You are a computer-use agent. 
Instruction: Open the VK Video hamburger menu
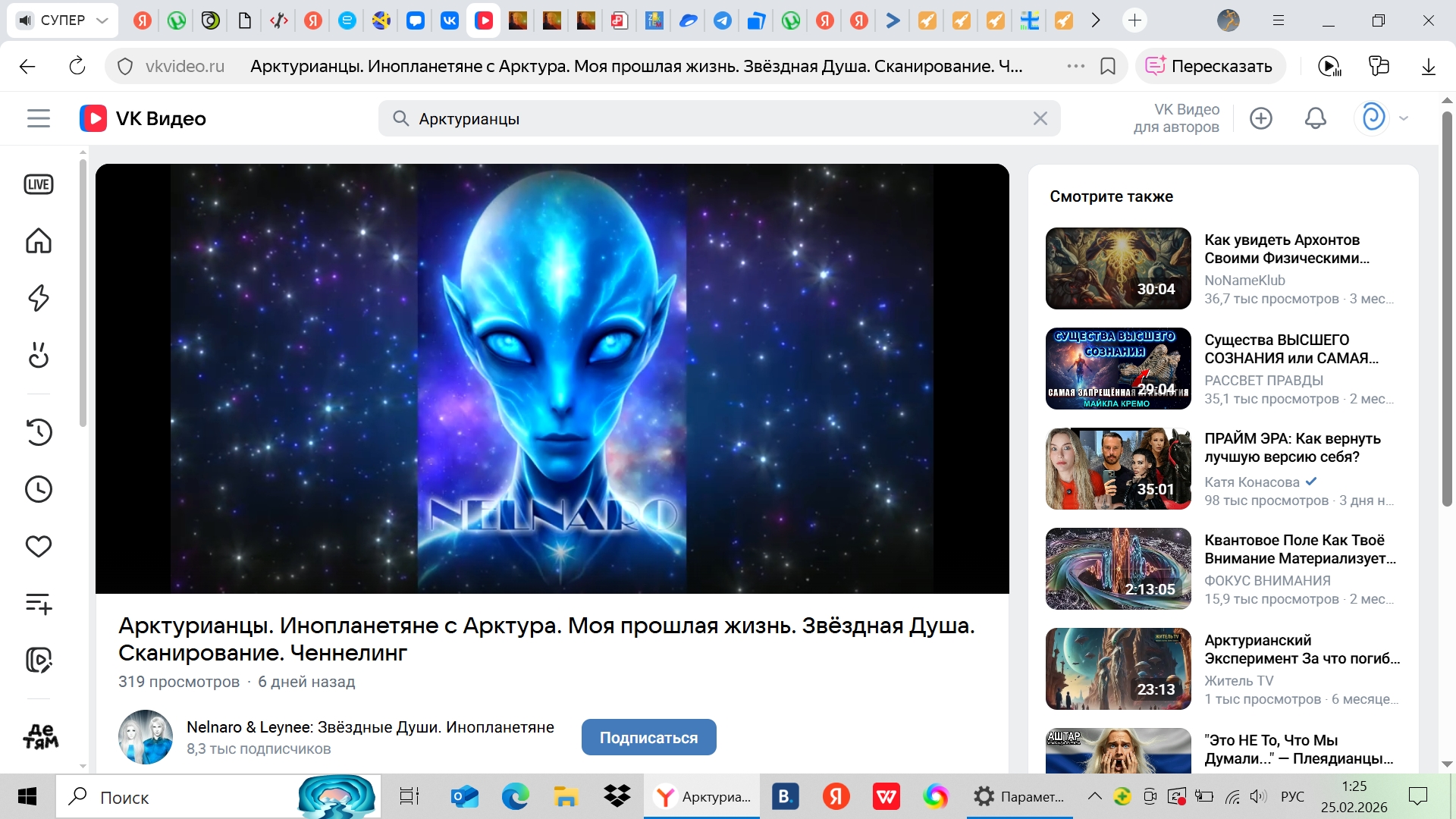39,118
